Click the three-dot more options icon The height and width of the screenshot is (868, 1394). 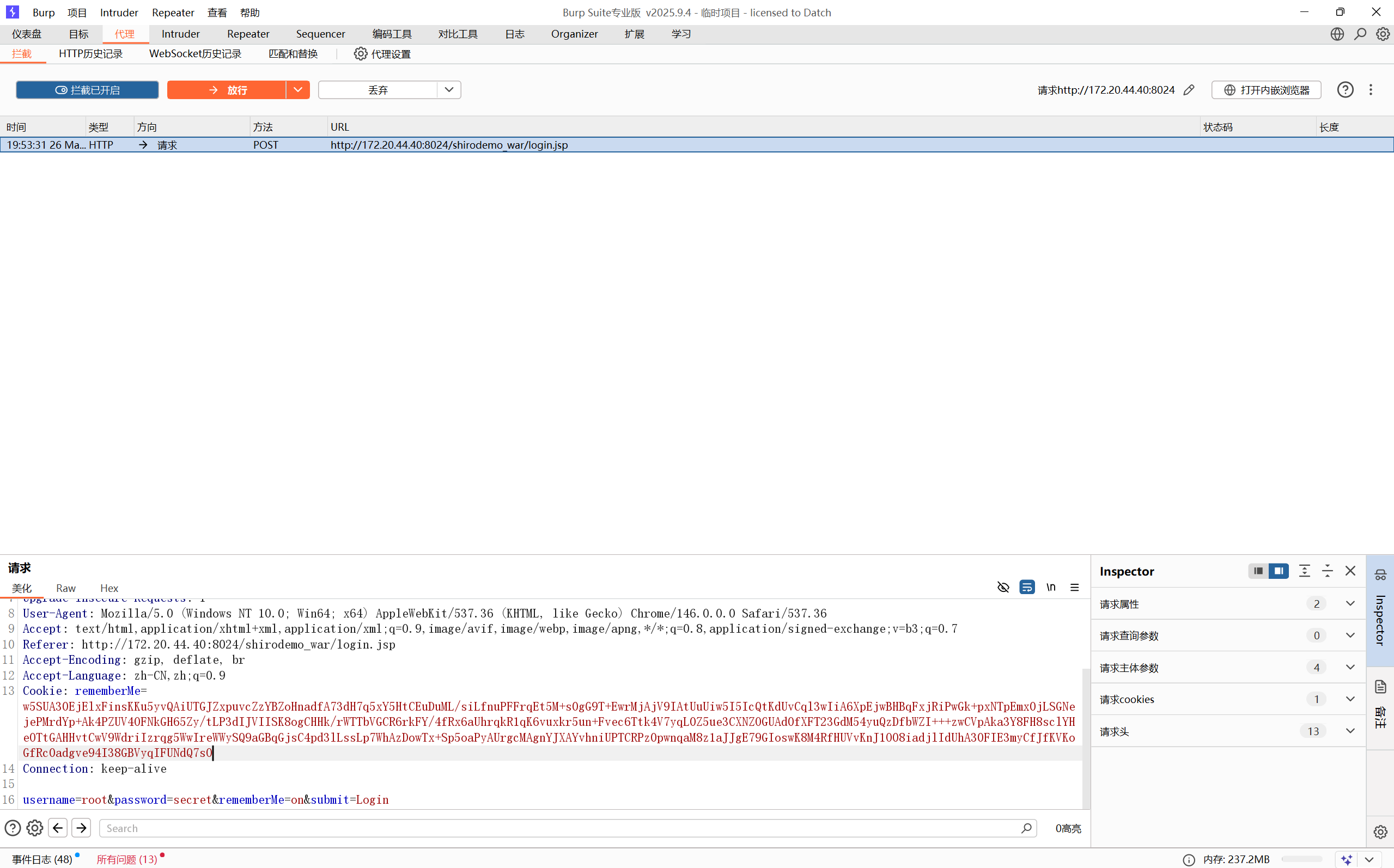(x=1371, y=90)
